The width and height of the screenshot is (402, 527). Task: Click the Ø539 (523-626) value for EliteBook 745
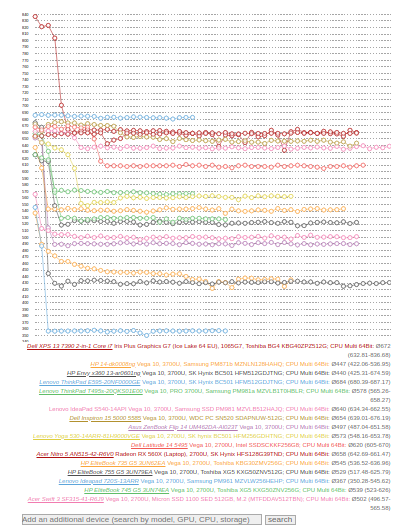pos(369,490)
